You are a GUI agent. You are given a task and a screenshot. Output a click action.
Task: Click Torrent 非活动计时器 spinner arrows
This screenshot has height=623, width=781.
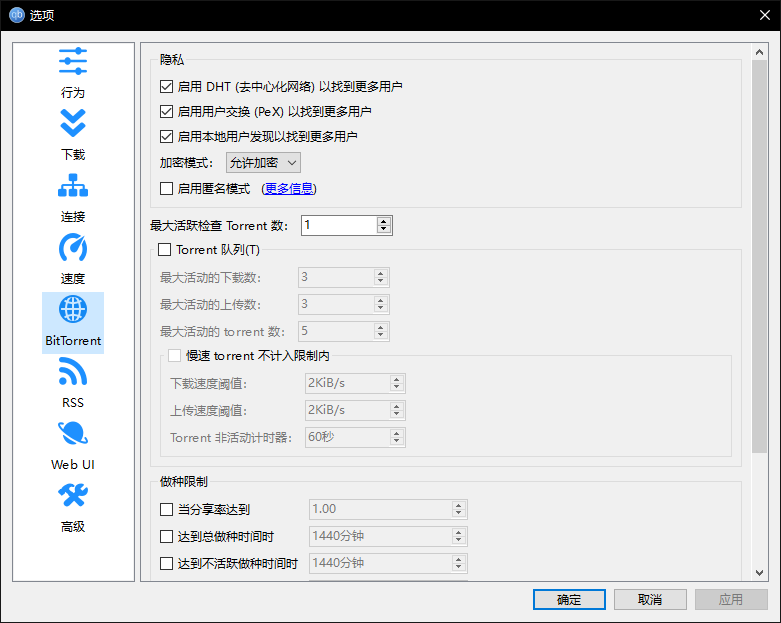click(x=396, y=437)
